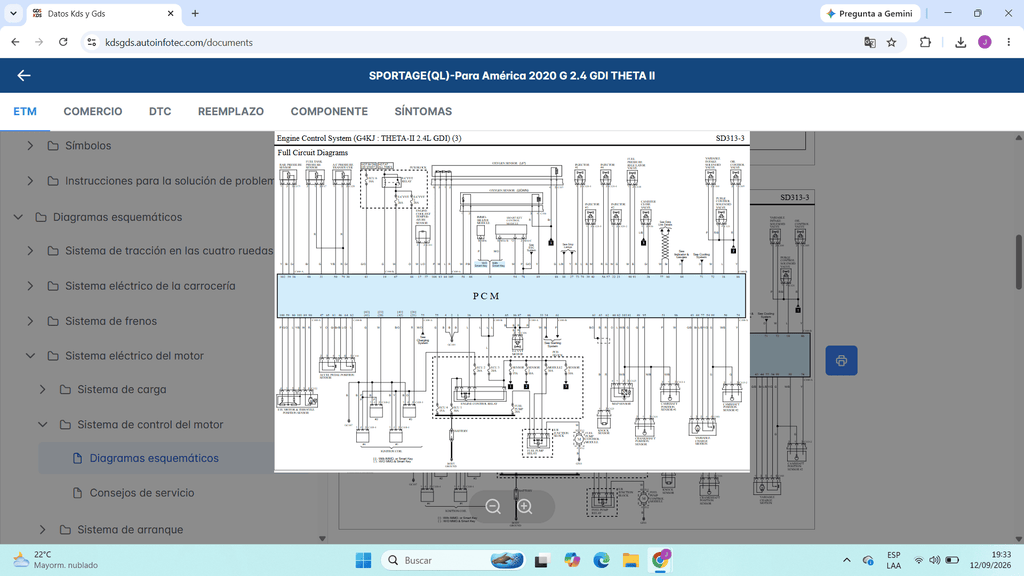The height and width of the screenshot is (576, 1024).
Task: Collapse Sistema eléctrico del motor
Action: coord(30,356)
